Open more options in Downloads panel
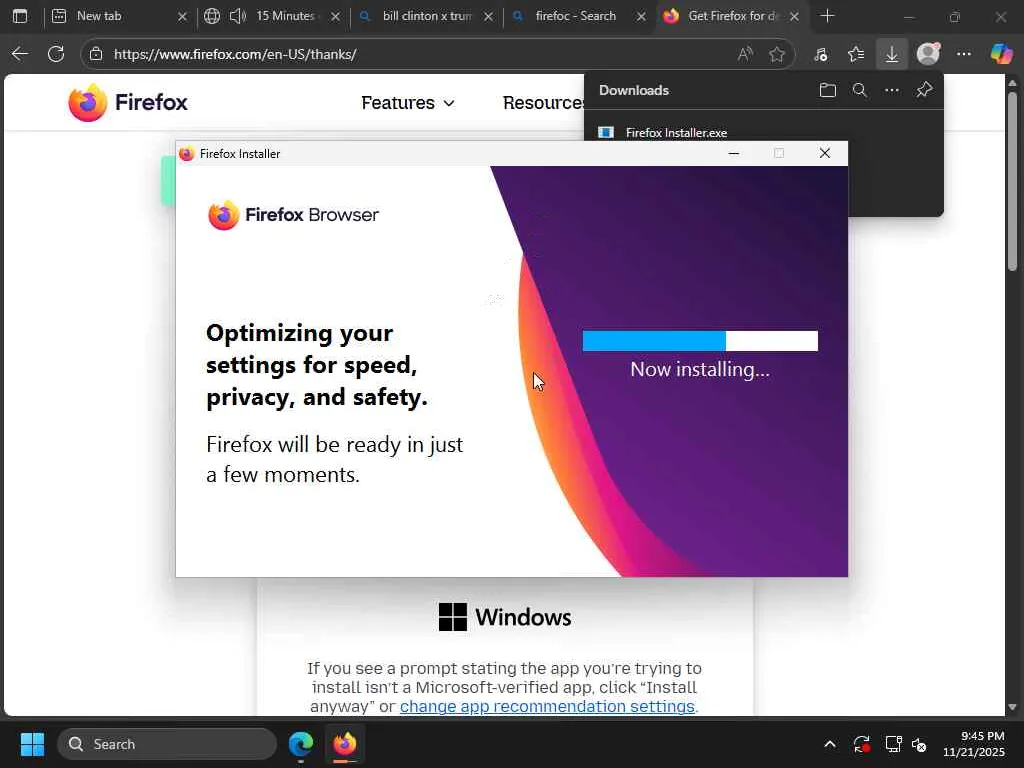Image resolution: width=1024 pixels, height=768 pixels. click(891, 90)
